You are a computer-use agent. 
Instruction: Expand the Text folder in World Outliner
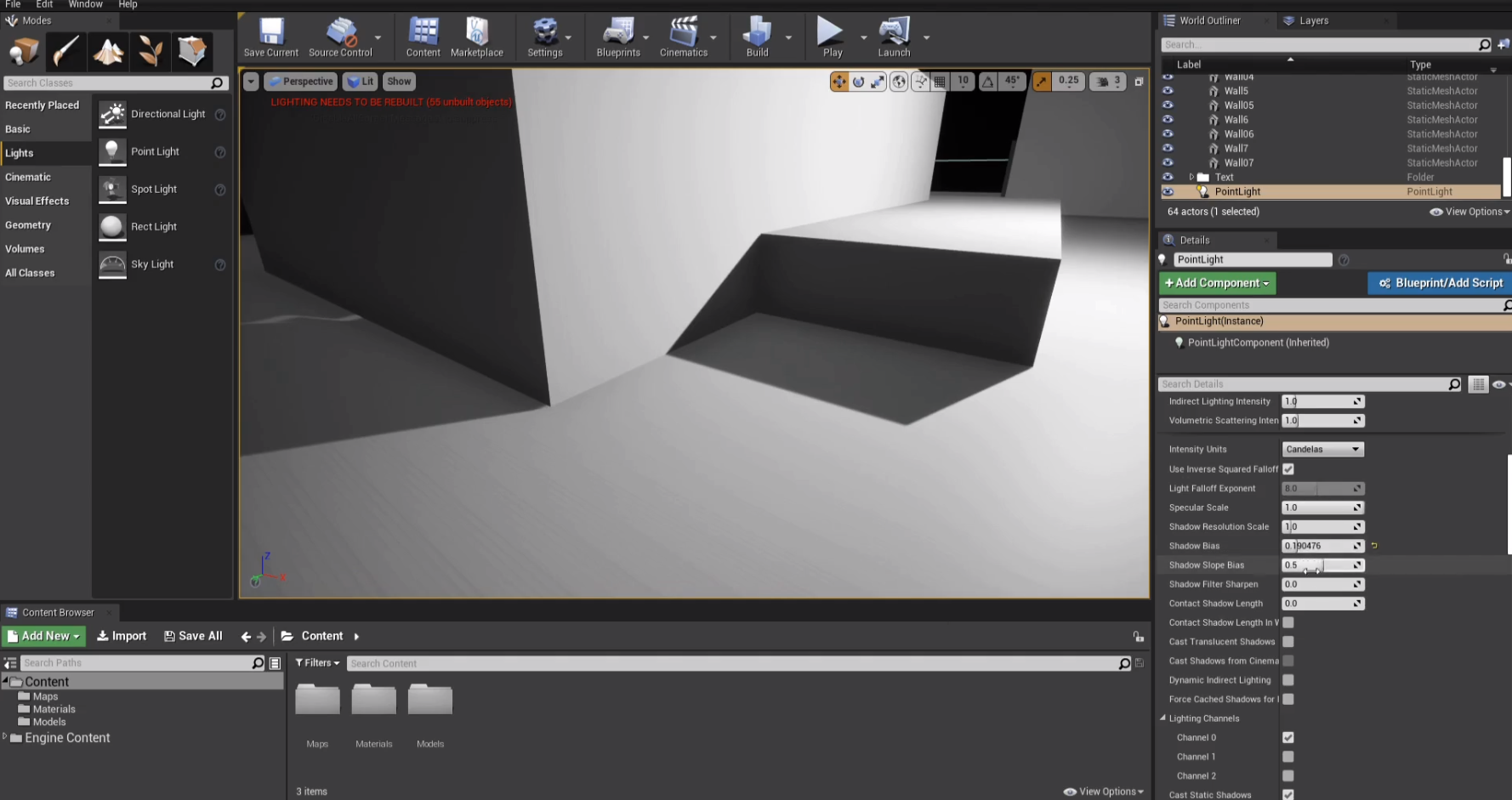tap(1191, 178)
